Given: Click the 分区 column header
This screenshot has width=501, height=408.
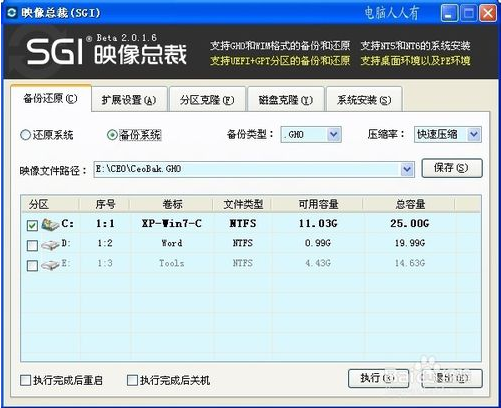Looking at the screenshot, I should click(50, 204).
